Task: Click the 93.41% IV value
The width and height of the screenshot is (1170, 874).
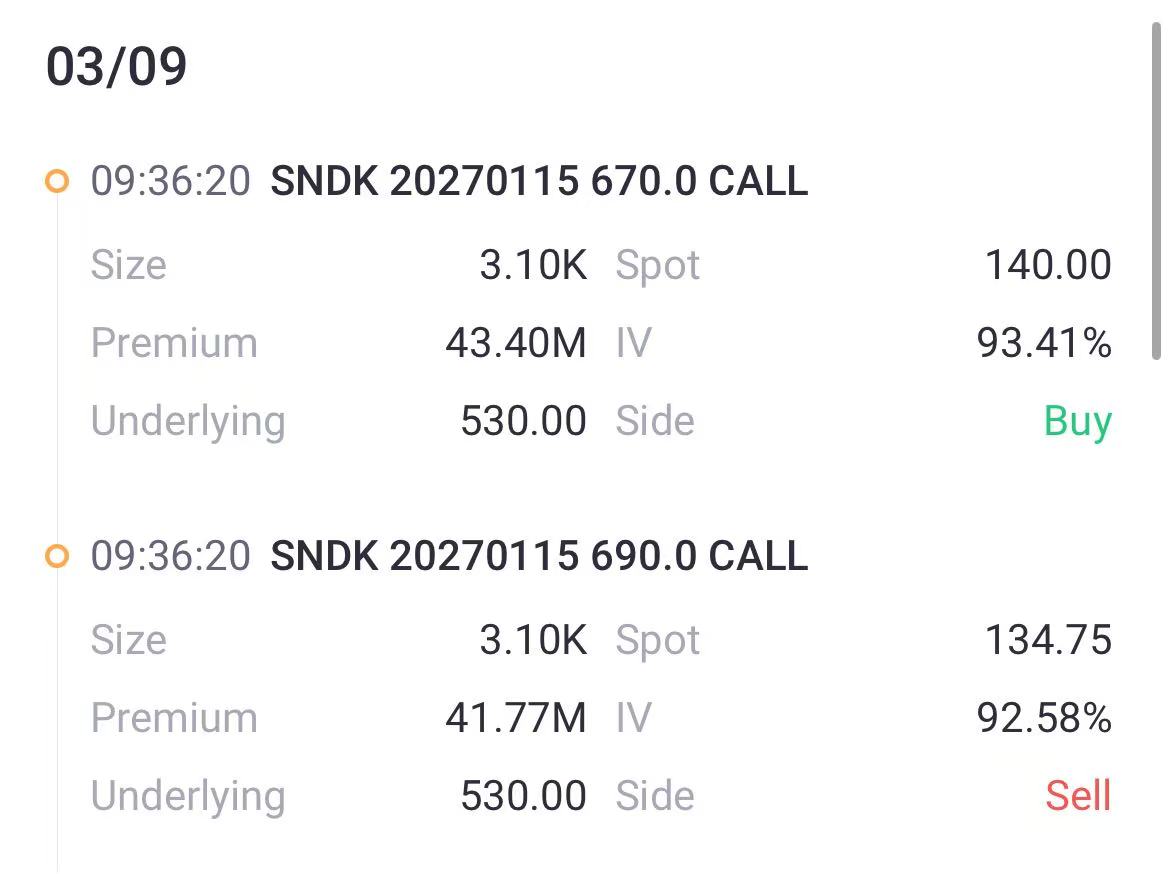Action: point(1044,343)
